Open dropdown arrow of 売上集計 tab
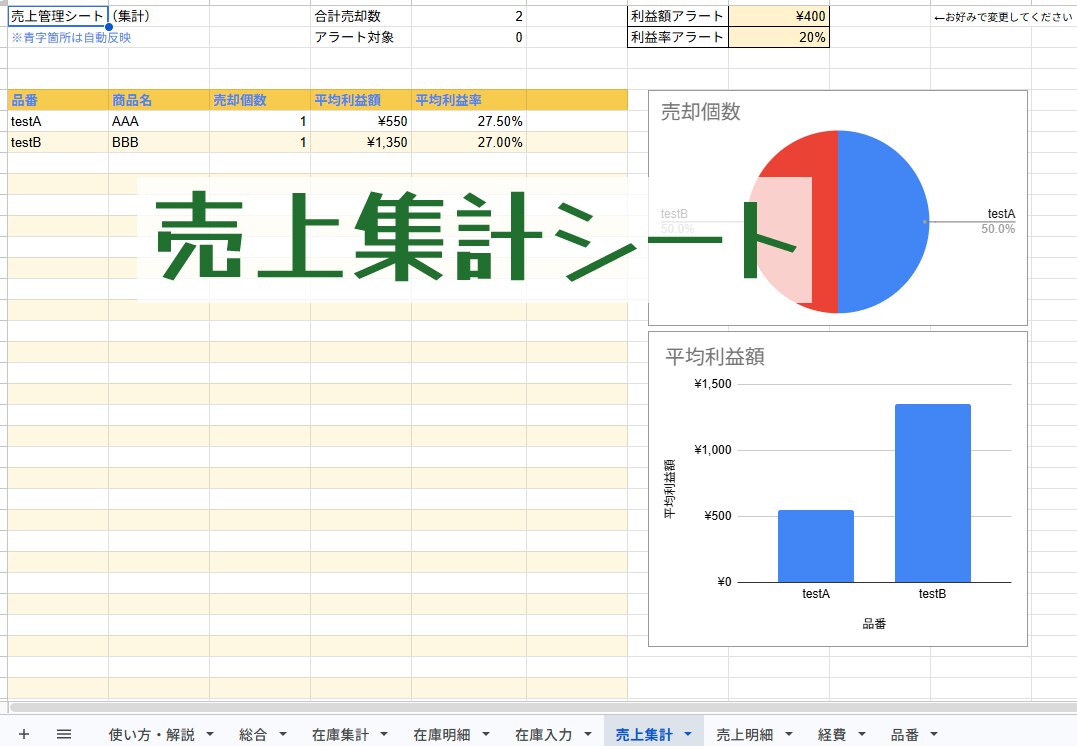 coord(688,734)
